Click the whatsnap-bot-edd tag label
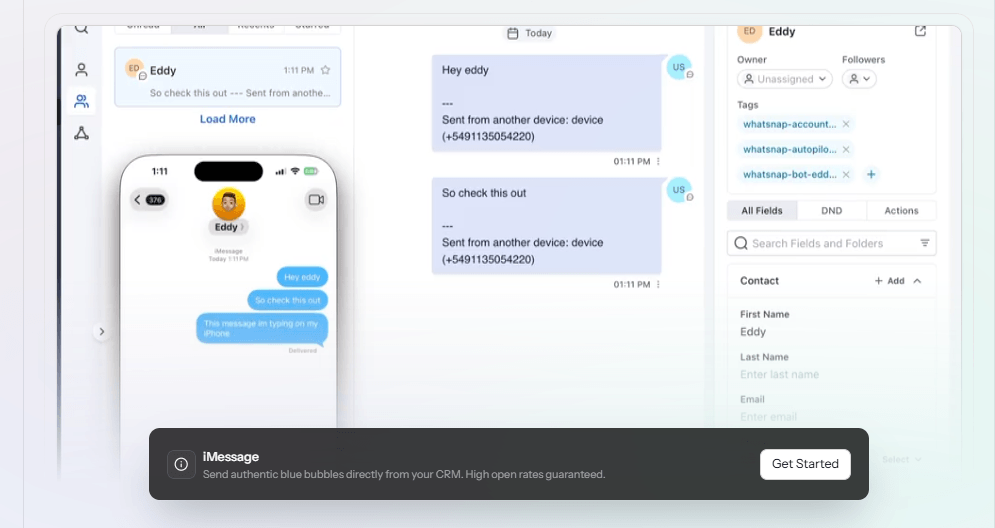995x528 pixels. pos(789,175)
